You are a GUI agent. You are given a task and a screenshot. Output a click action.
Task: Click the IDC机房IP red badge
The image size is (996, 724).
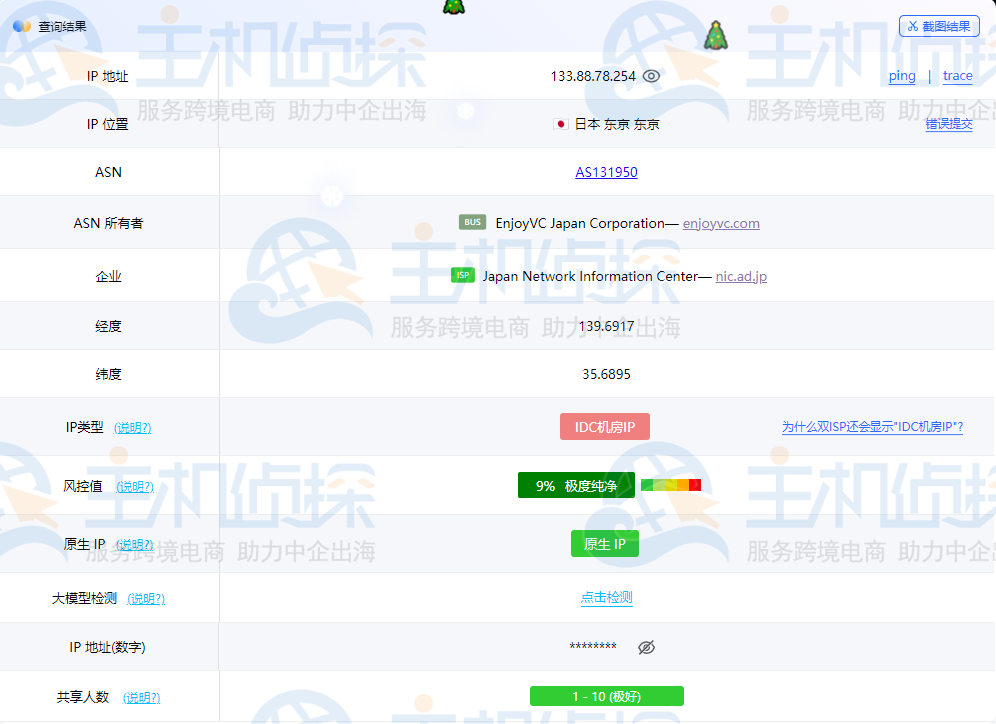point(605,426)
